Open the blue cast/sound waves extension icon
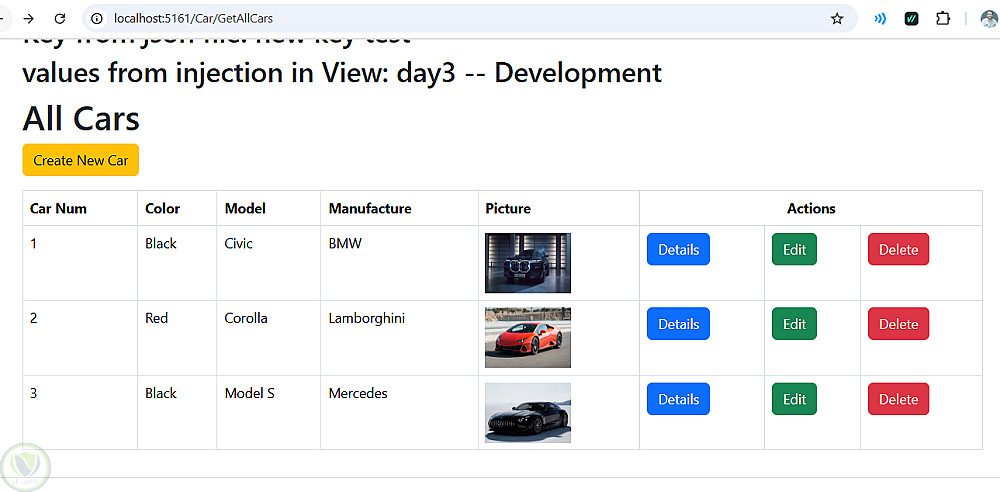 (880, 19)
